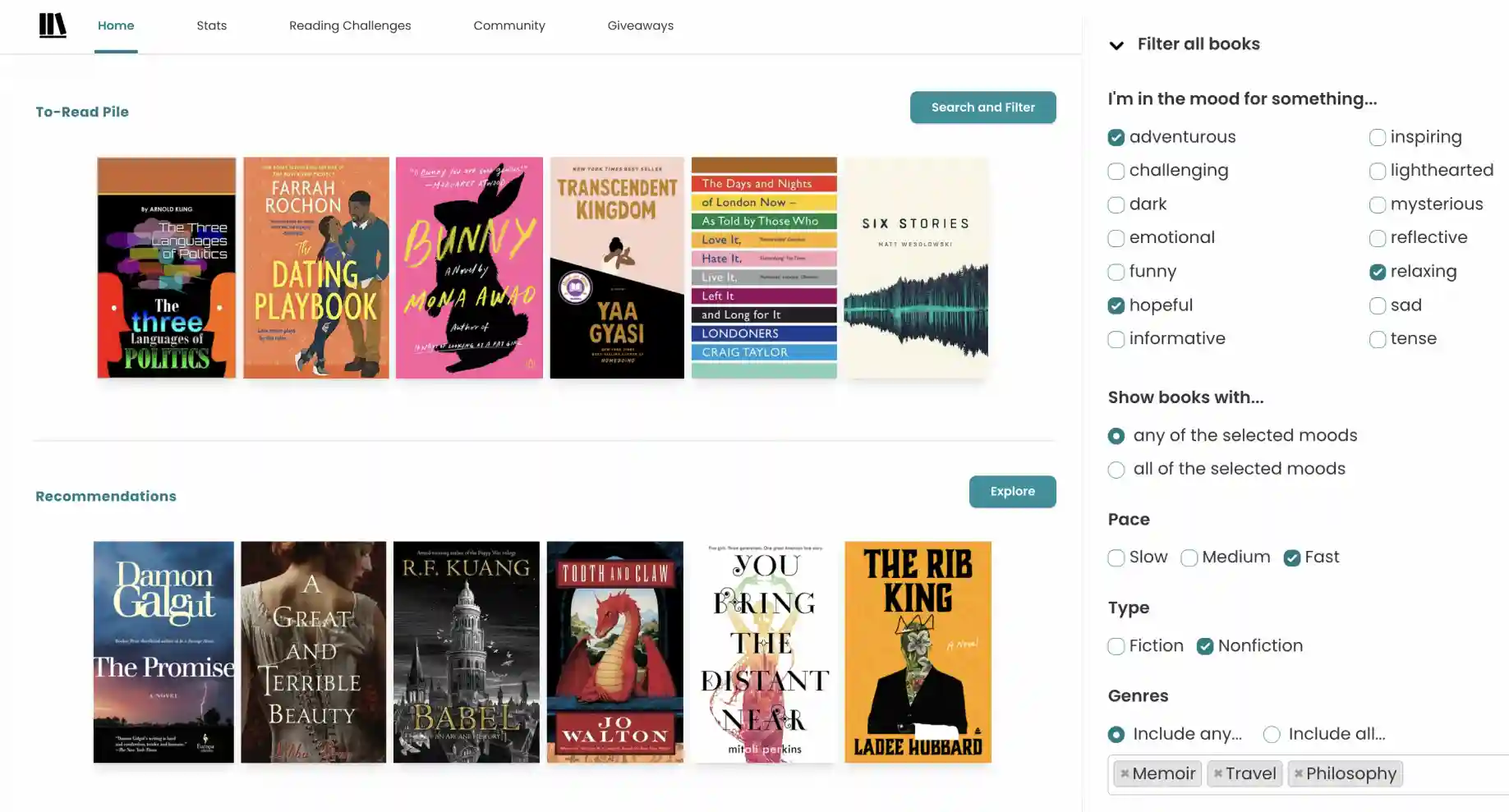Check the informative mood
The image size is (1509, 812).
point(1116,340)
